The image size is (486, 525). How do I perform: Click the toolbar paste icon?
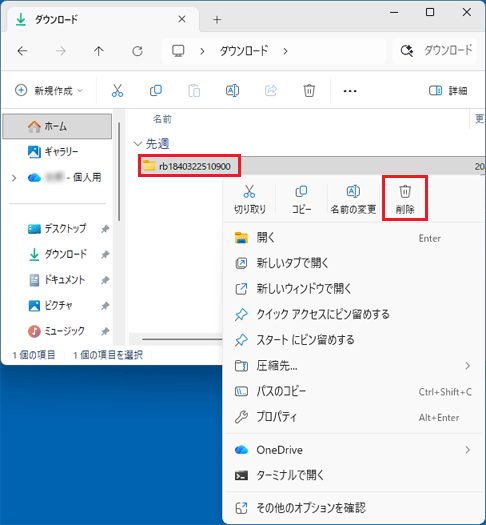(x=194, y=91)
